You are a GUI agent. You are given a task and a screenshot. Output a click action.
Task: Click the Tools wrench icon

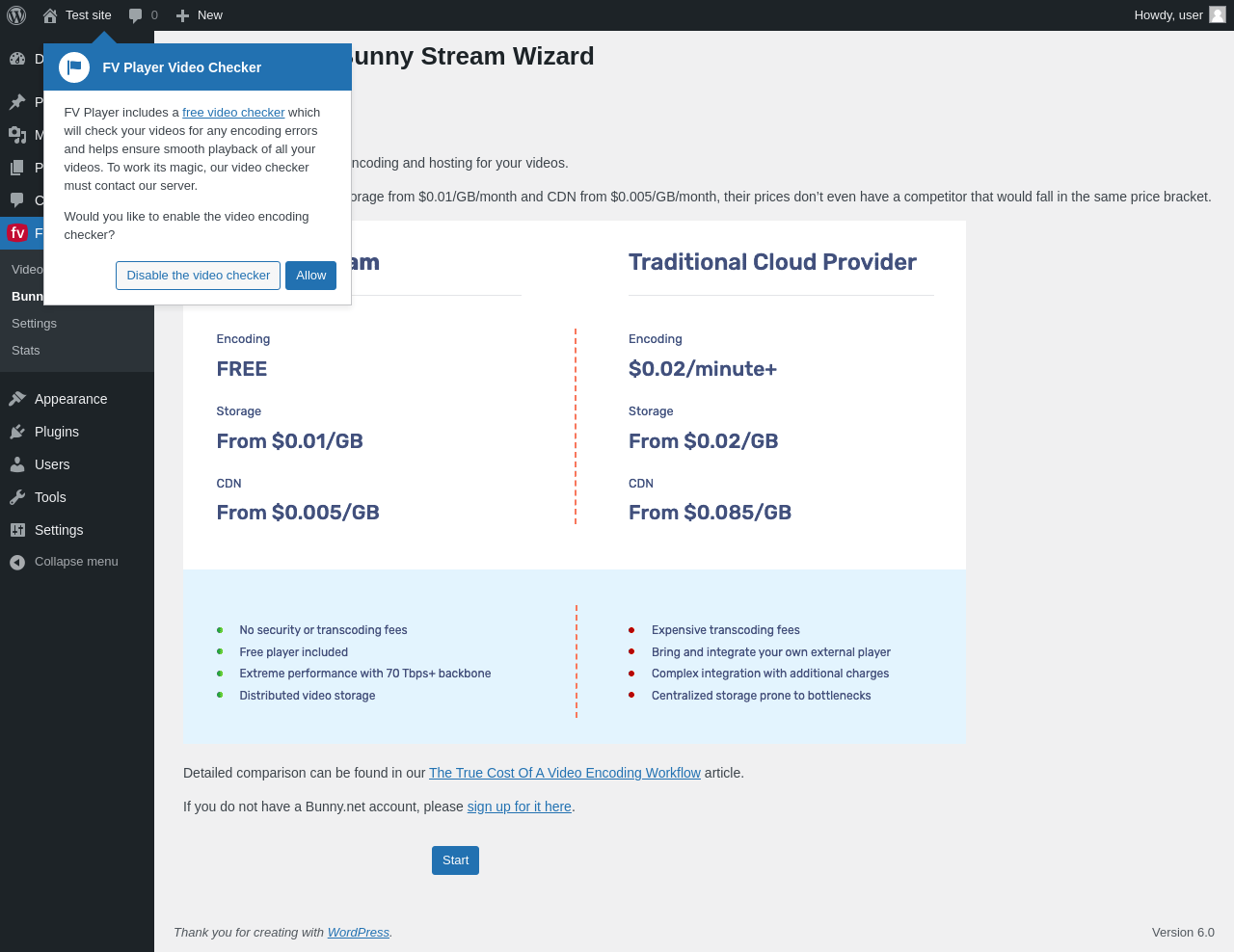[x=17, y=497]
